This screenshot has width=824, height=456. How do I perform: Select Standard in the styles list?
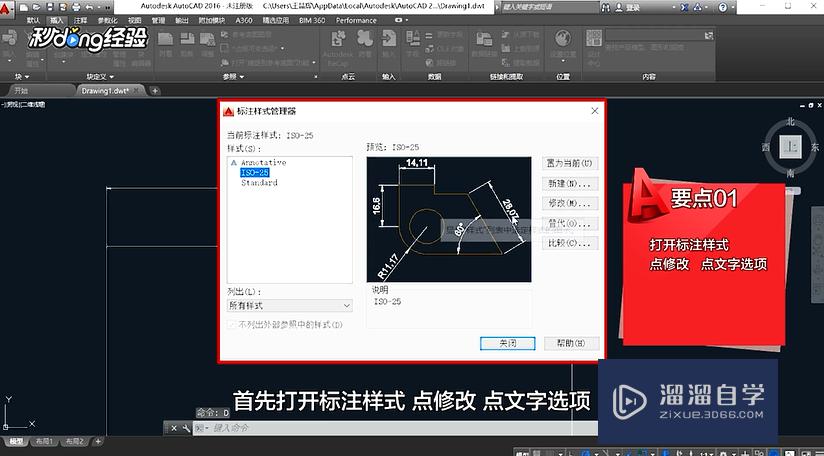(x=259, y=182)
